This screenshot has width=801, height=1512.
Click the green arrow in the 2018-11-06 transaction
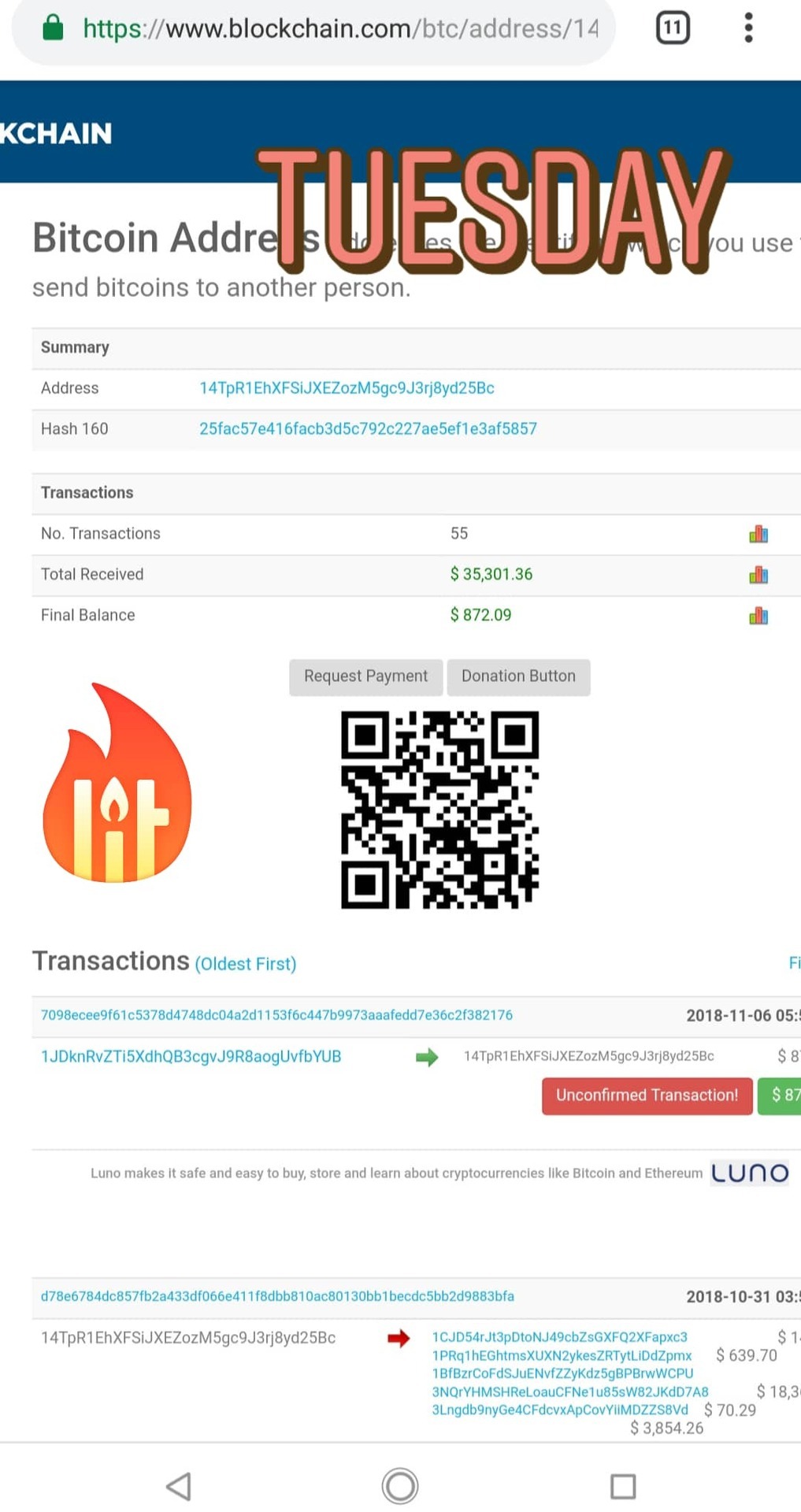[x=427, y=1058]
